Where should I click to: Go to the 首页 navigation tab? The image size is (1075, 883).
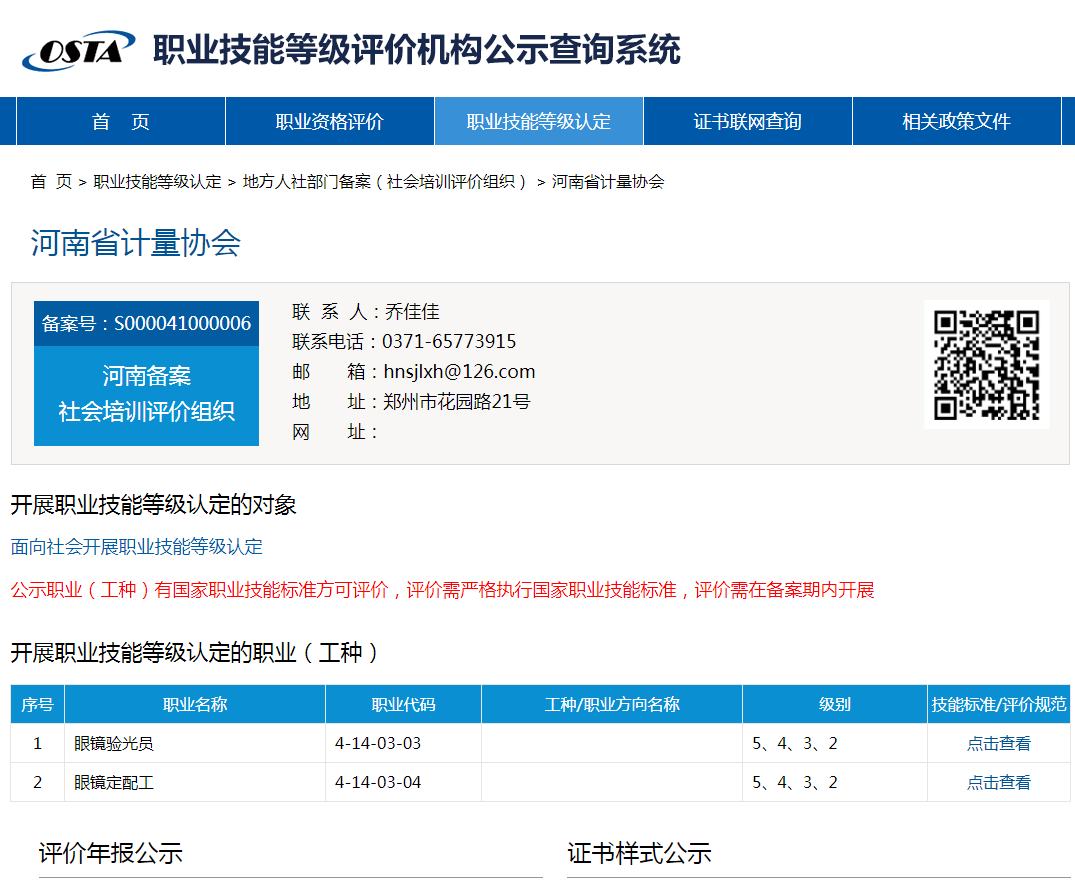(121, 121)
